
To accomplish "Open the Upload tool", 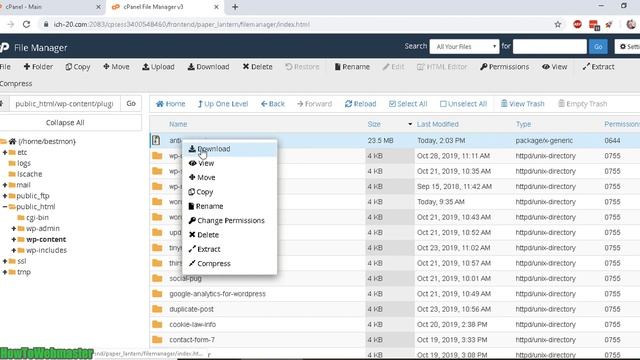I will pyautogui.click(x=158, y=67).
